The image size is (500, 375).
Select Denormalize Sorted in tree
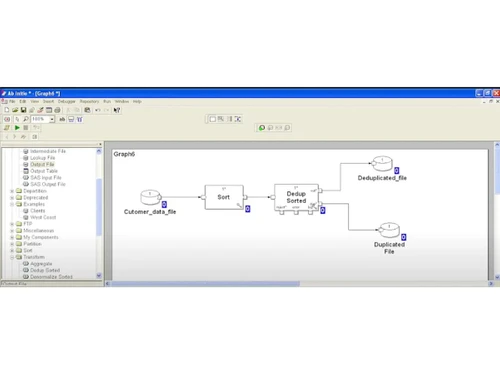click(51, 277)
